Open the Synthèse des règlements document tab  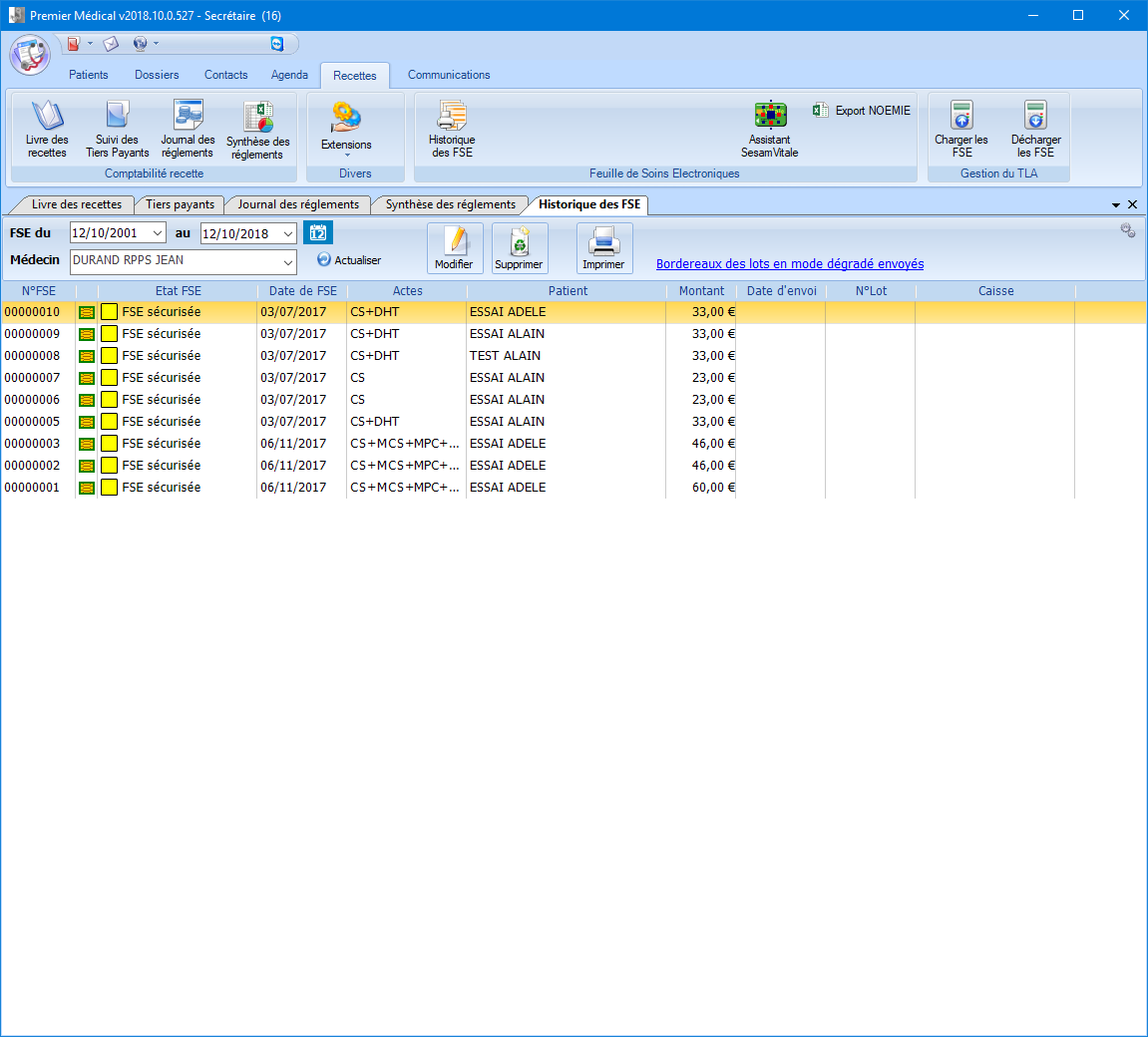pyautogui.click(x=450, y=204)
